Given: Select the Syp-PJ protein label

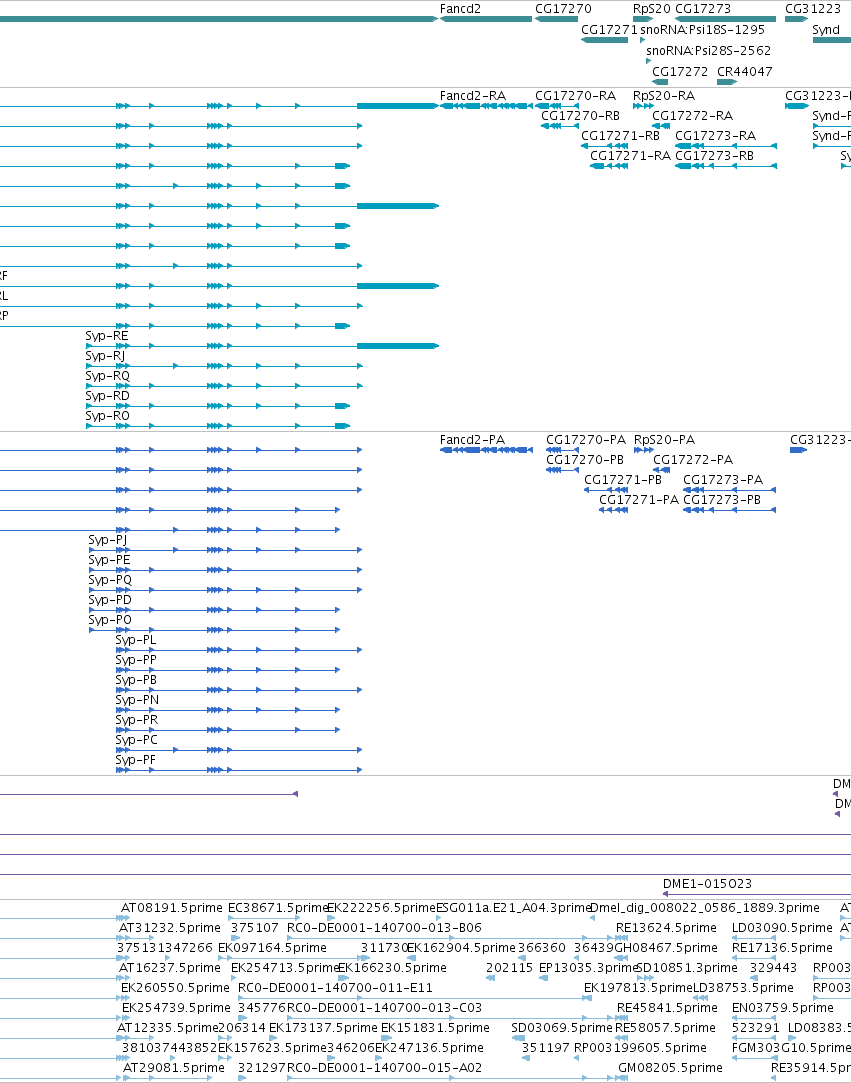Looking at the screenshot, I should pos(108,541).
